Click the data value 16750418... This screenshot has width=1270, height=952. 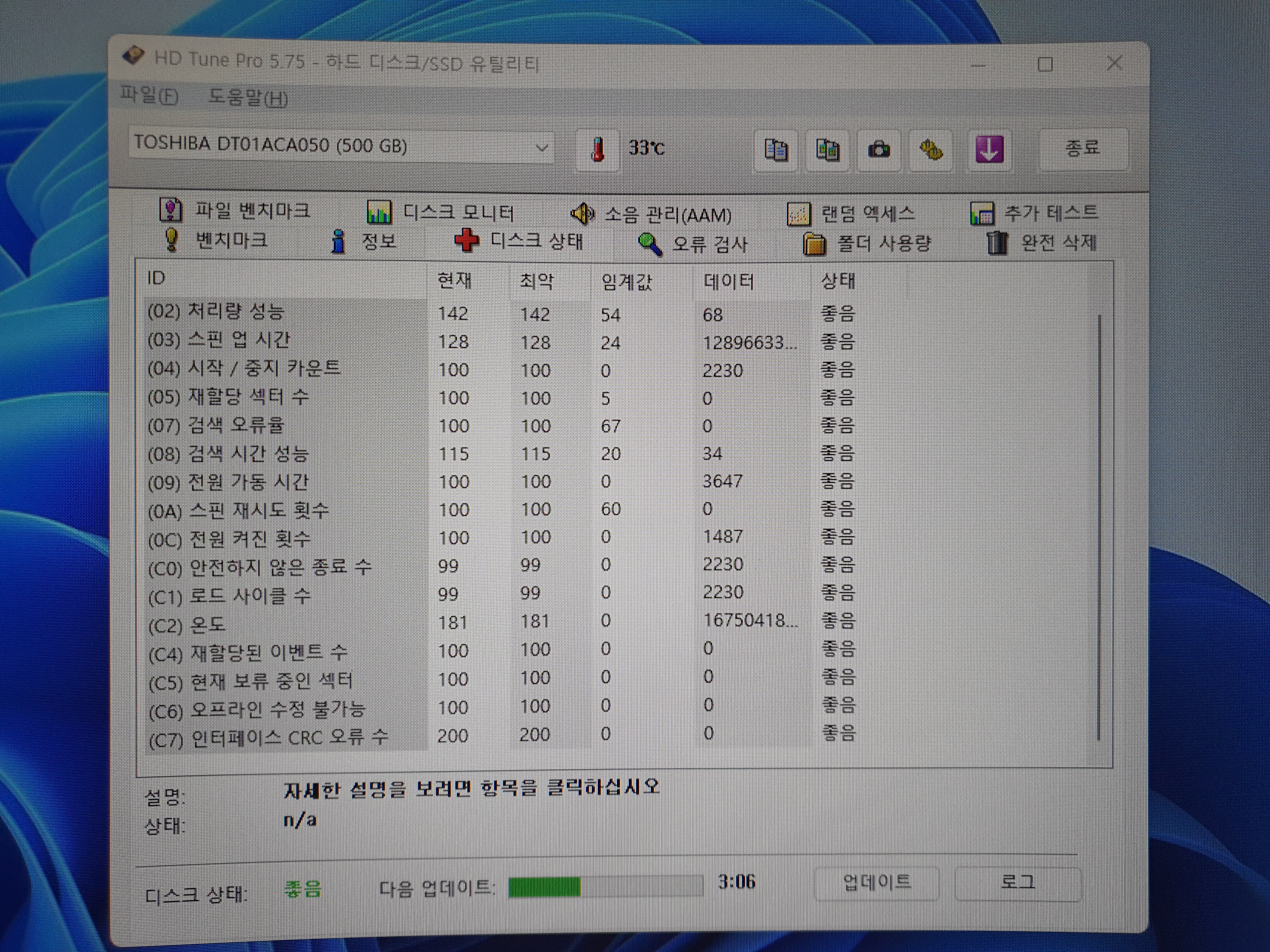coord(750,620)
